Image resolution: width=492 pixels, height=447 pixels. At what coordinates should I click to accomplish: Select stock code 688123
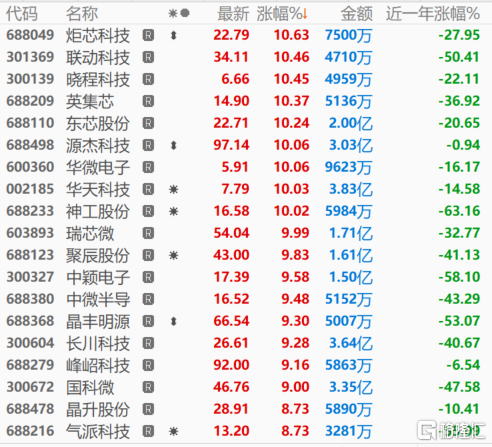[30, 255]
